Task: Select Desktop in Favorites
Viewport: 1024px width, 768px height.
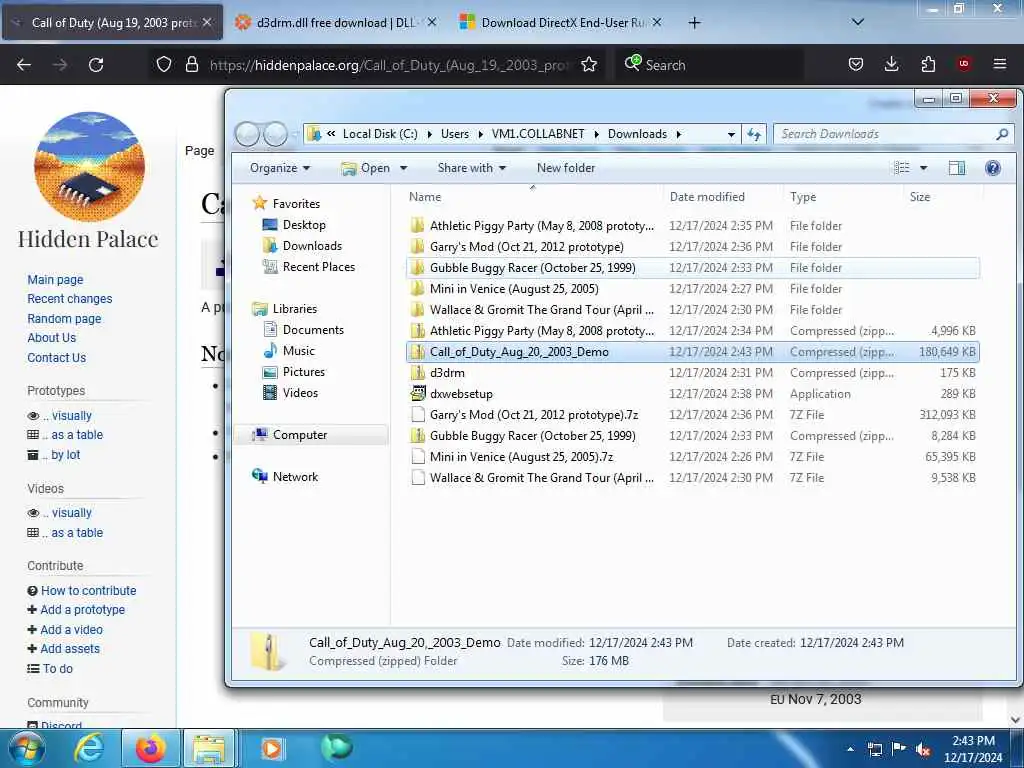Action: pyautogui.click(x=304, y=225)
